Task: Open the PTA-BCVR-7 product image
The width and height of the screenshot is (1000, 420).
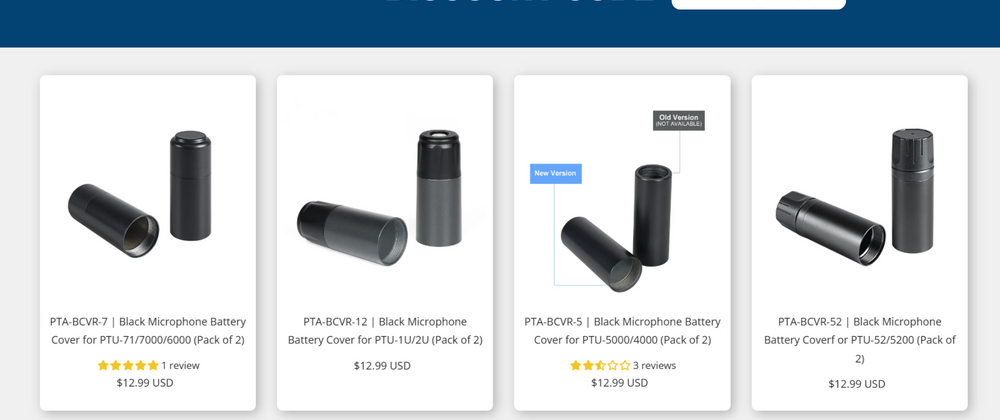Action: click(x=147, y=190)
